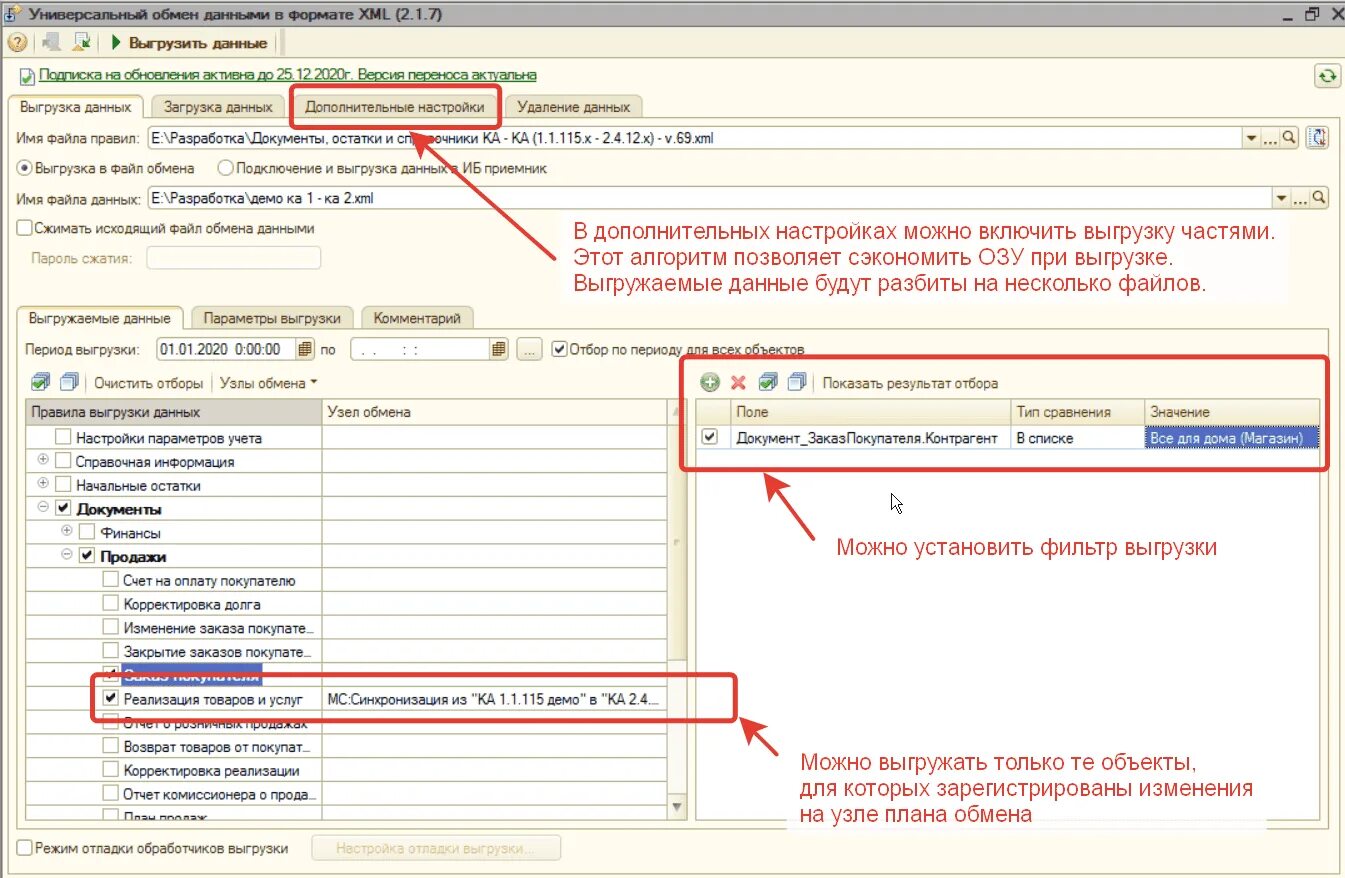Check Начальные остатки checkbox
The height and width of the screenshot is (878, 1345).
tap(63, 485)
